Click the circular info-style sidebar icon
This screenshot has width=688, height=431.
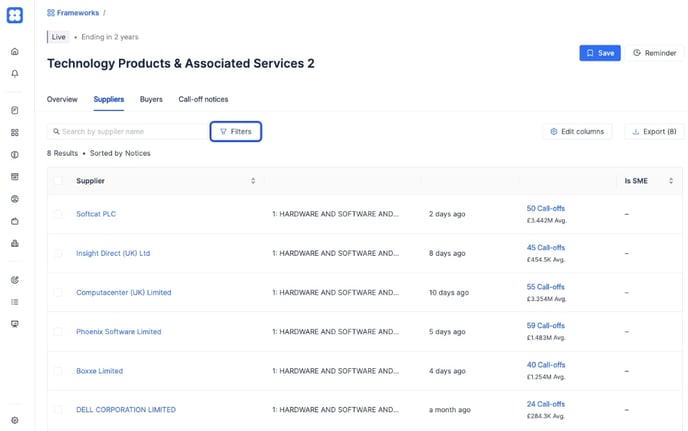[x=14, y=154]
